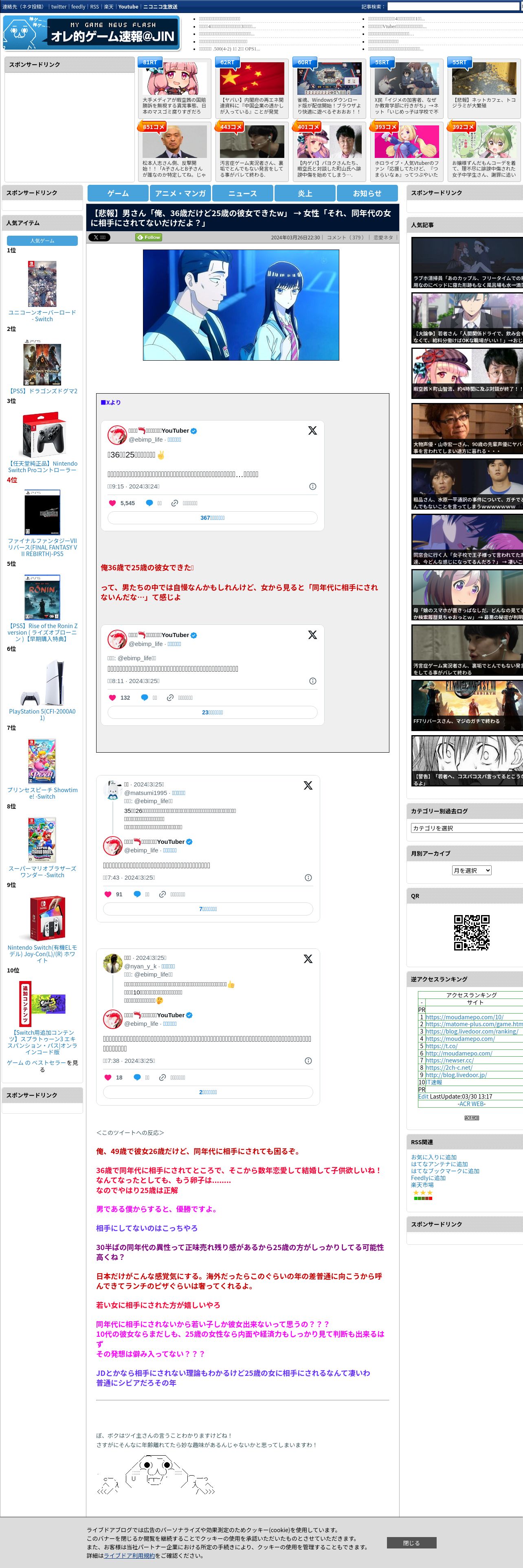Open info icon beside the 7:43 timestamp
Viewport: 523px width, 1568px height.
pos(308,878)
